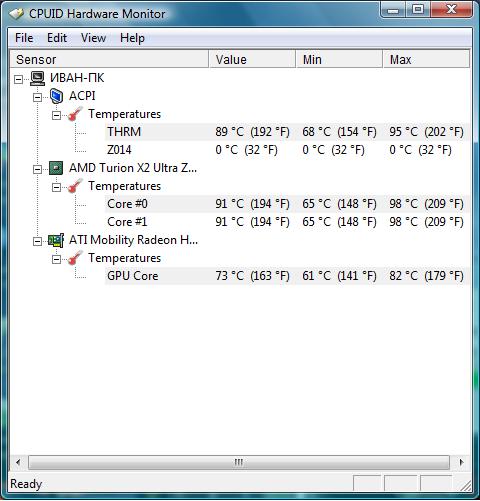This screenshot has width=480, height=501.
Task: Select the THRM sensor row
Action: click(x=287, y=132)
